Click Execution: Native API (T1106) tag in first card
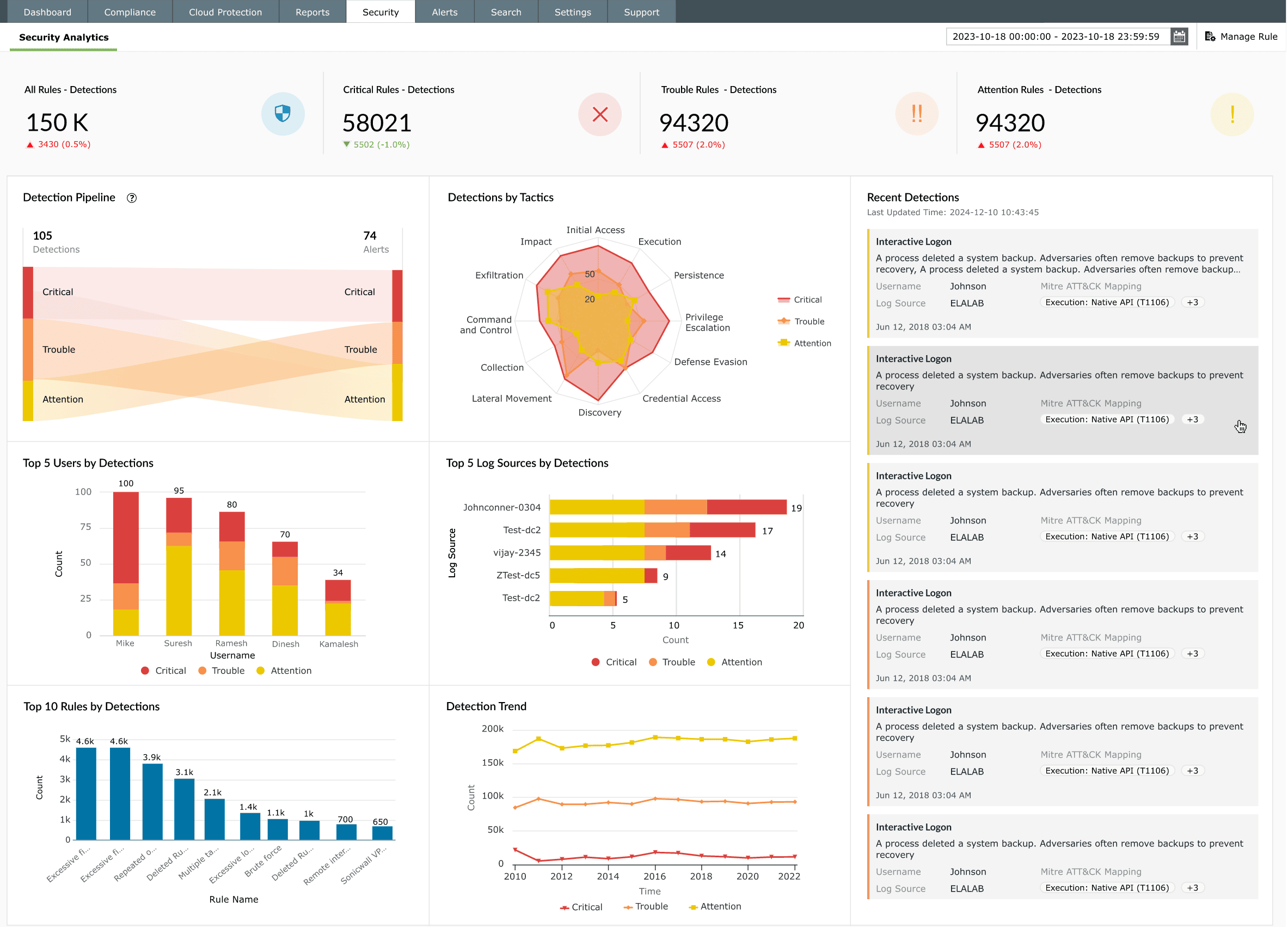 pyautogui.click(x=1106, y=302)
